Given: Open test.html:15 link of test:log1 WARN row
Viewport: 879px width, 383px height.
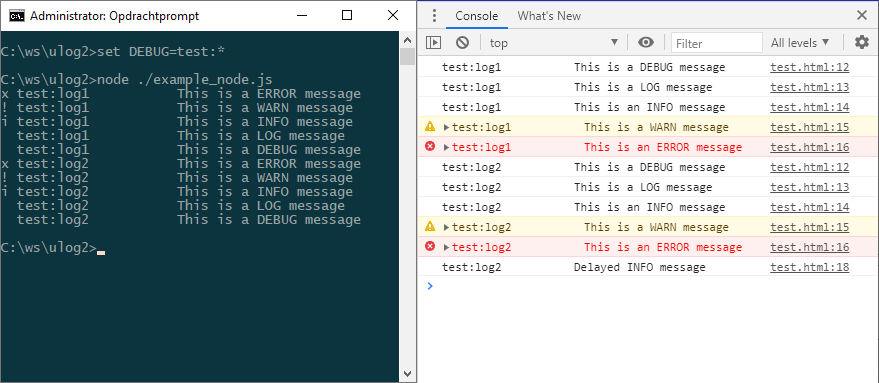Looking at the screenshot, I should tap(809, 127).
